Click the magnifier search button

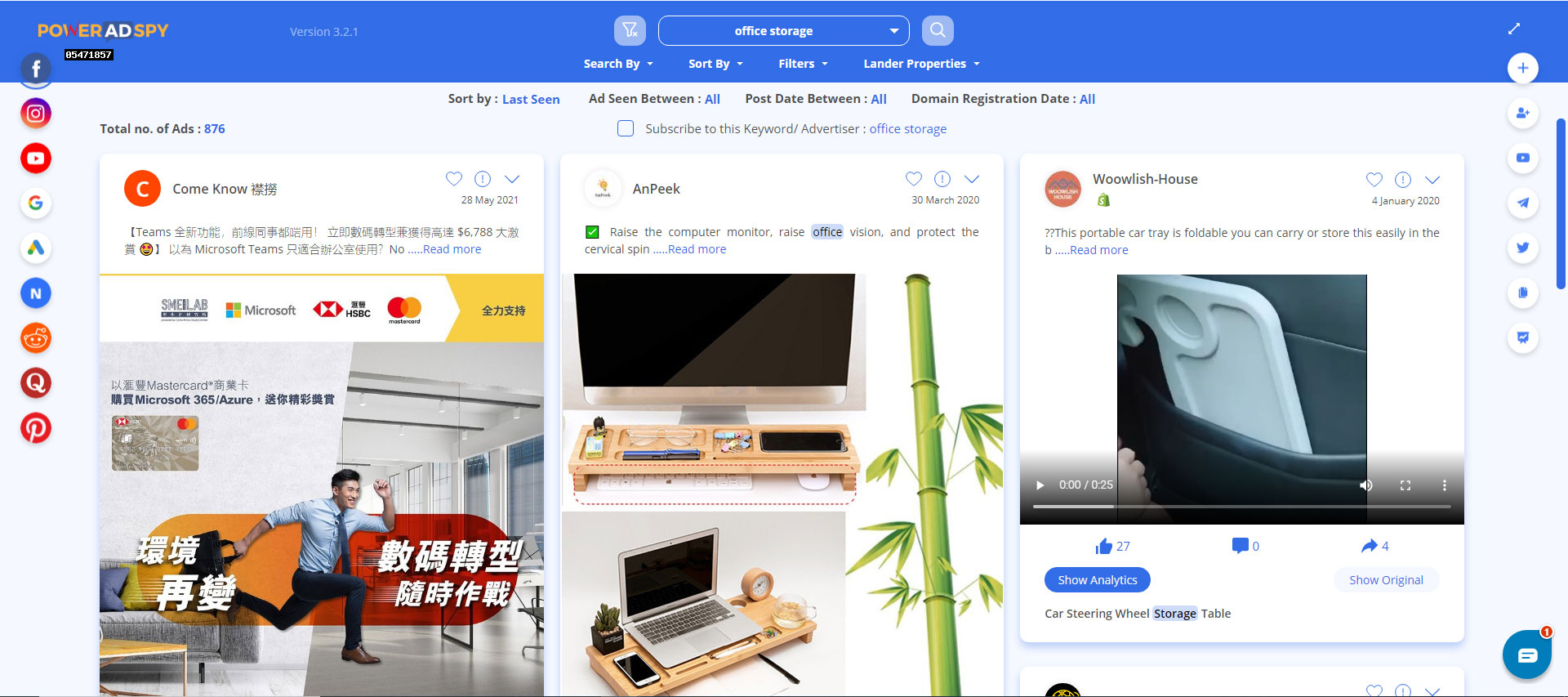point(938,31)
